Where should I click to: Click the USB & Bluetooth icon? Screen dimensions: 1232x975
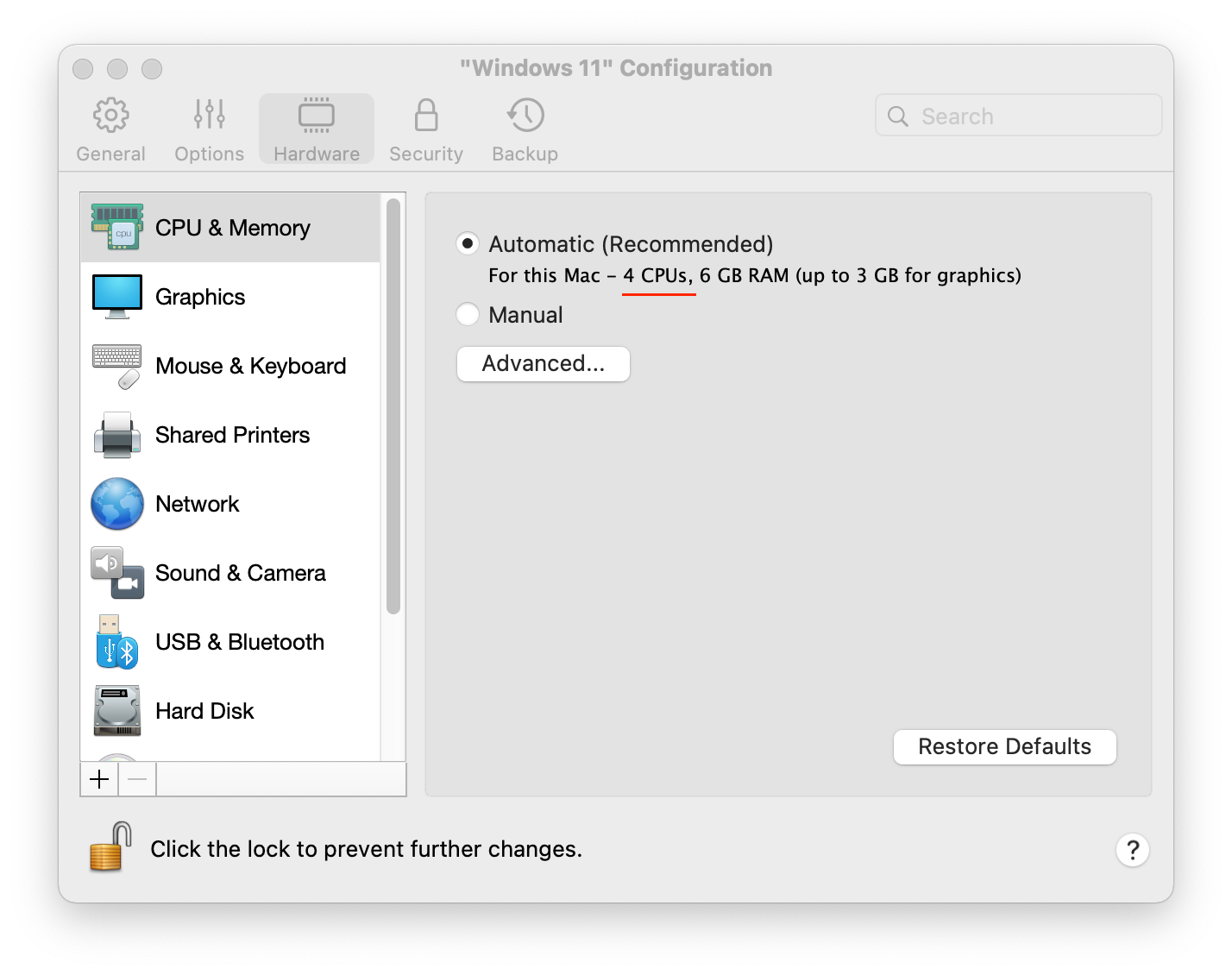117,642
